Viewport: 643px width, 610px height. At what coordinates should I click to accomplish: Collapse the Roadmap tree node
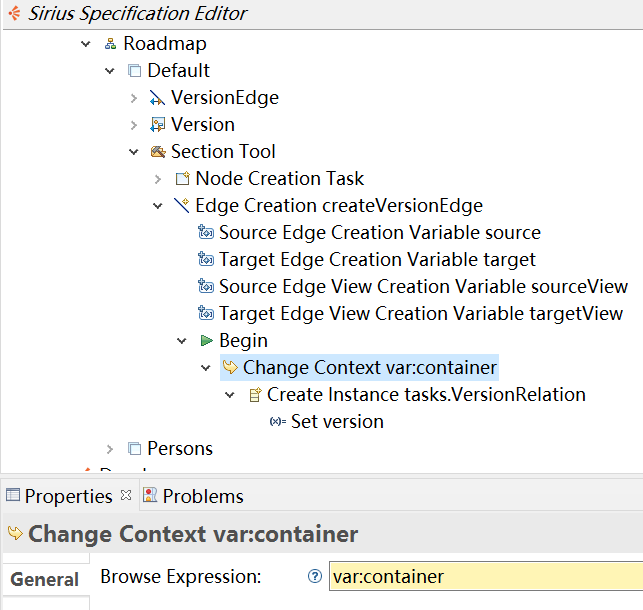tap(85, 43)
